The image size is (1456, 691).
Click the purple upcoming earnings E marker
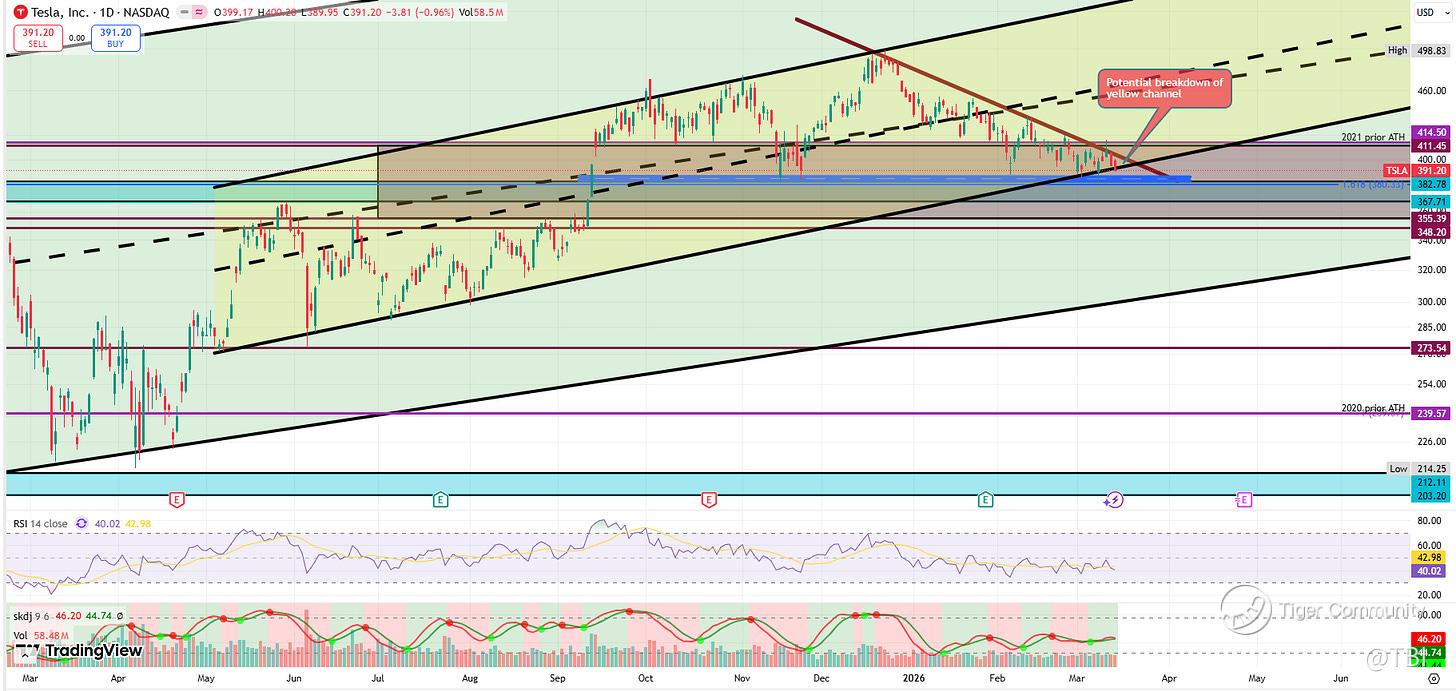[x=1244, y=498]
